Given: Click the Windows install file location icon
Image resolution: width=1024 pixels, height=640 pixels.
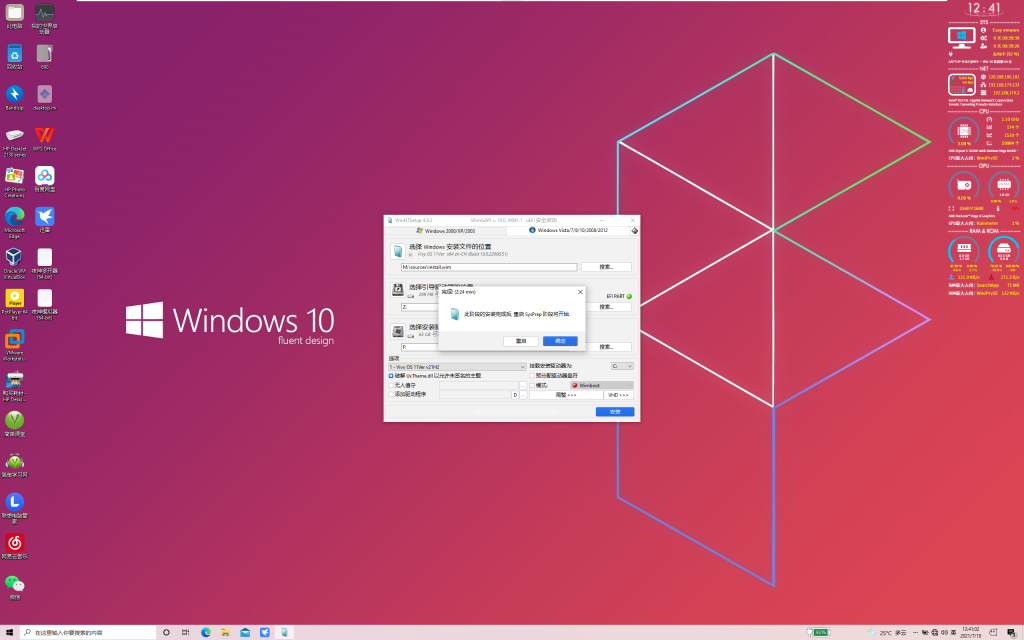Looking at the screenshot, I should click(398, 251).
